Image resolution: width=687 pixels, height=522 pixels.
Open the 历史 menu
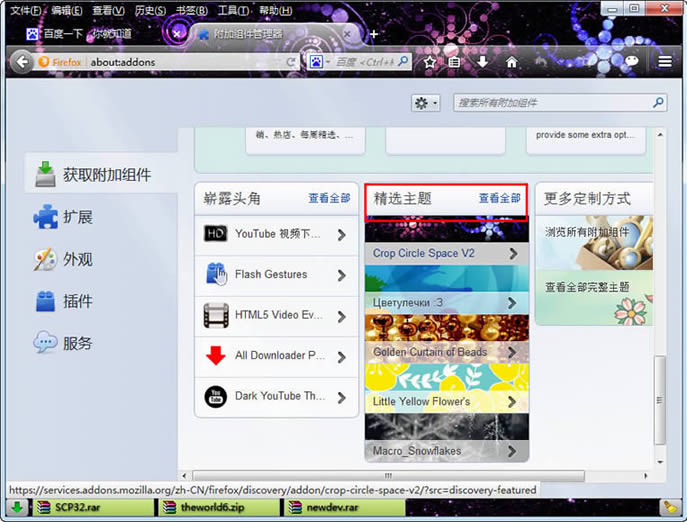pos(150,11)
